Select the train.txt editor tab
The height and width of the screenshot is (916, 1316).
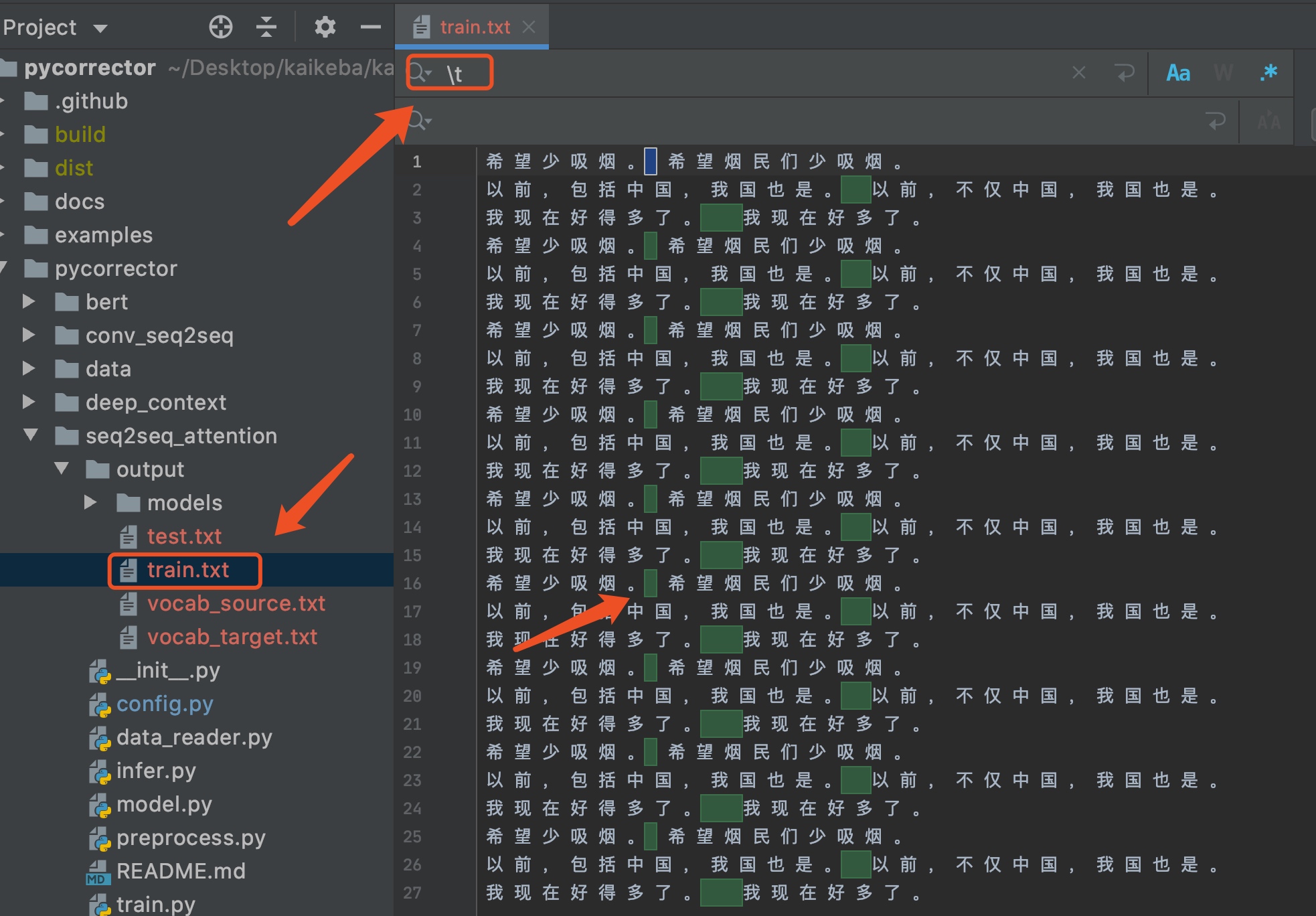click(474, 27)
